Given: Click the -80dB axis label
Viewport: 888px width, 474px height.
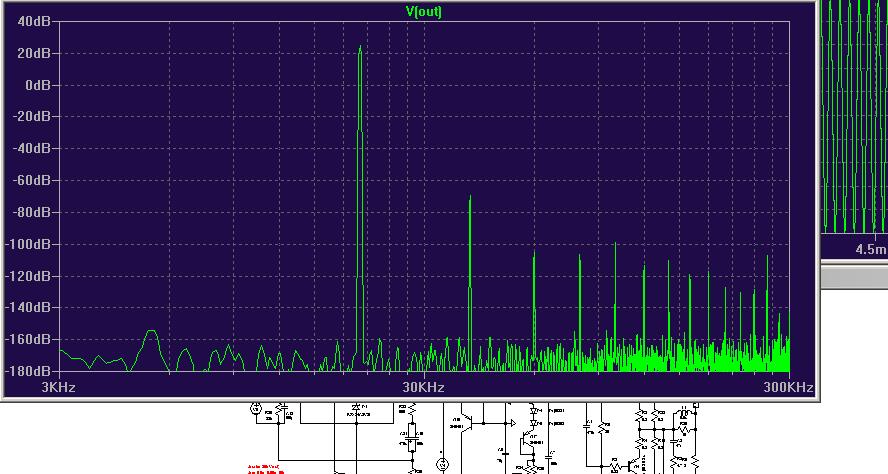Looking at the screenshot, I should click(x=31, y=212).
